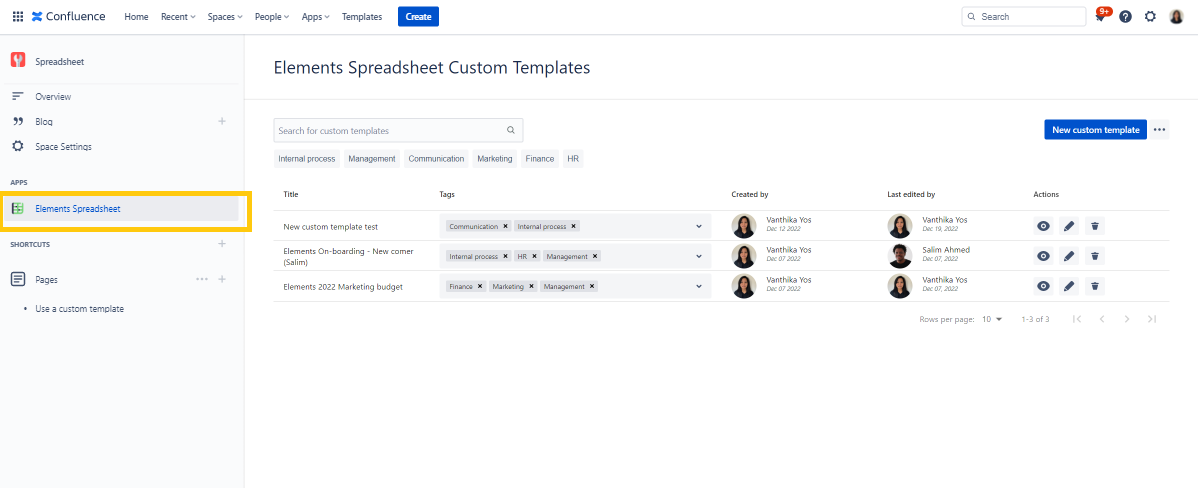The height and width of the screenshot is (488, 1198).
Task: Click the Search for custom templates field
Action: (390, 130)
